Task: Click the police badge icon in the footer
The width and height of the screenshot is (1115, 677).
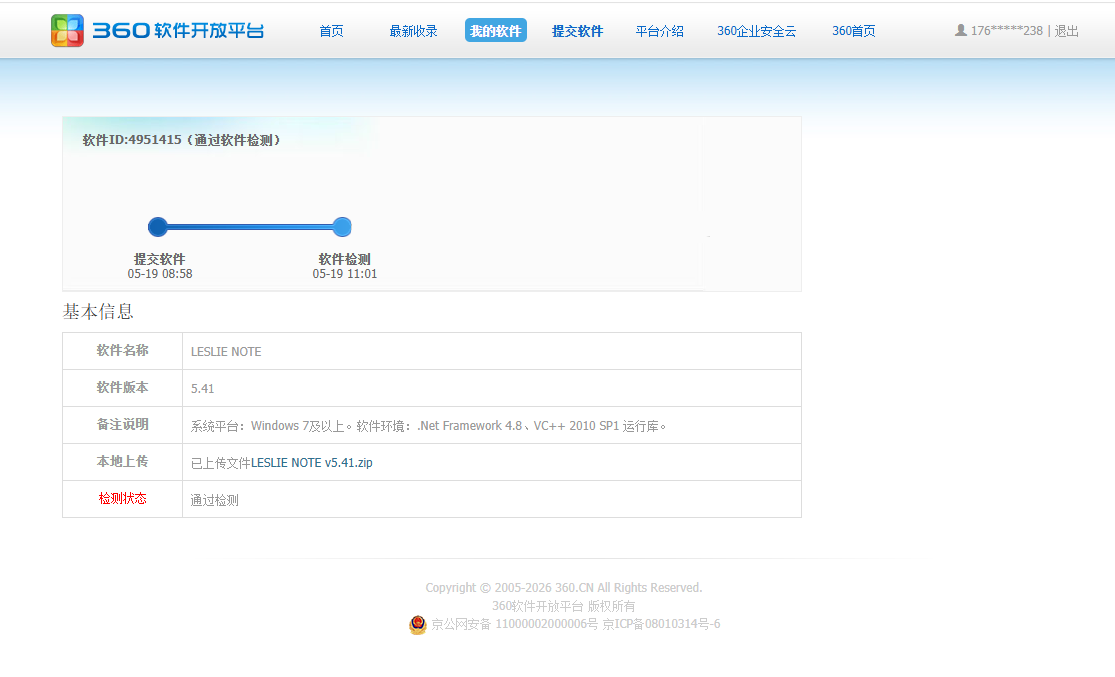Action: 418,624
